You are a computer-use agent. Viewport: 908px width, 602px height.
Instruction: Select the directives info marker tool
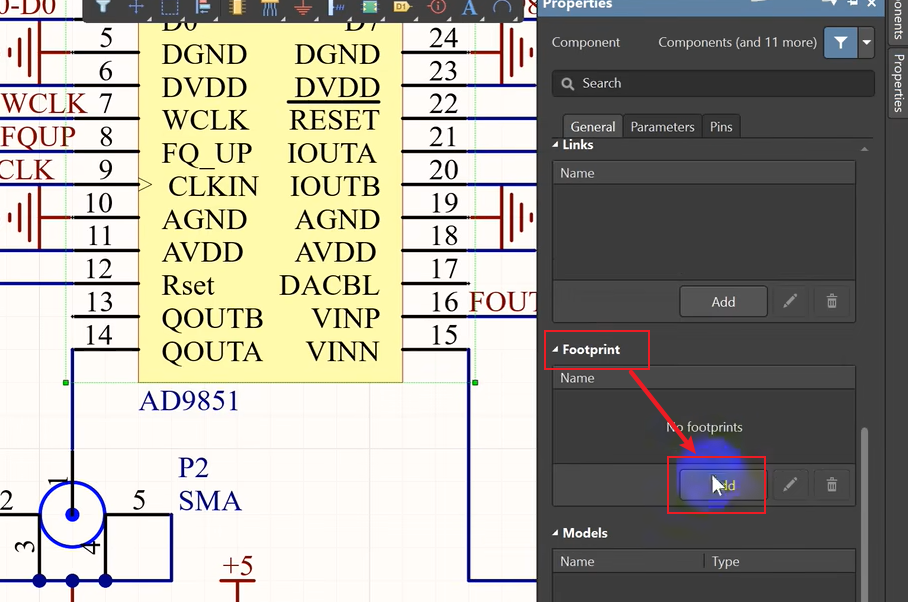(x=437, y=6)
